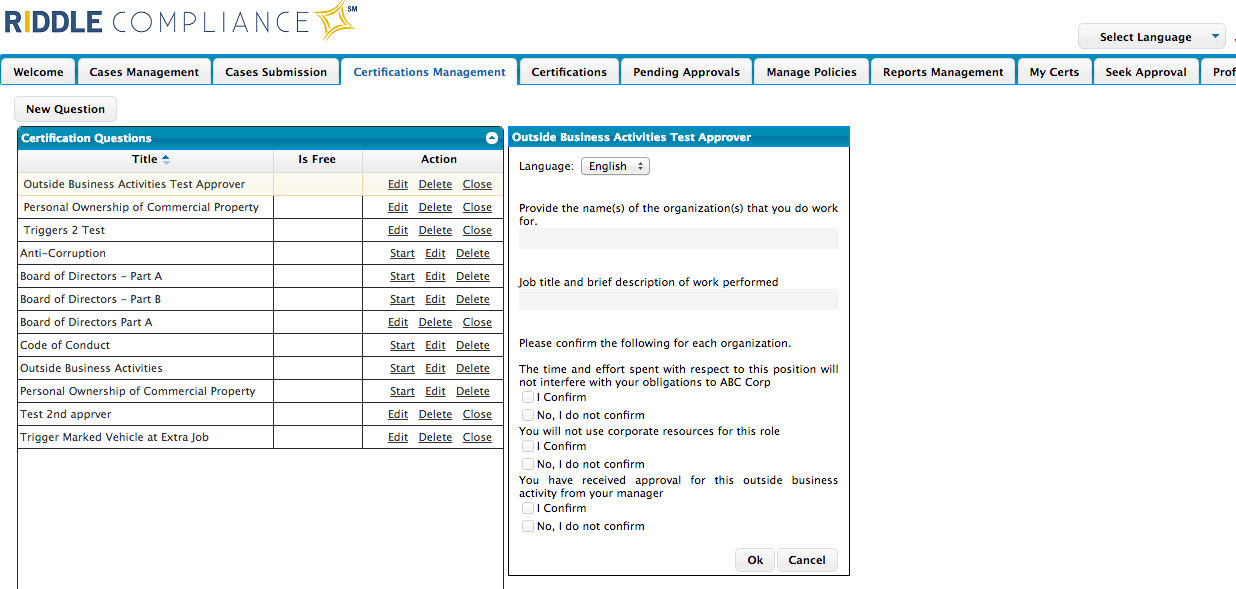Edit the Test 2nd apprver question
This screenshot has height=589, width=1236.
click(398, 414)
